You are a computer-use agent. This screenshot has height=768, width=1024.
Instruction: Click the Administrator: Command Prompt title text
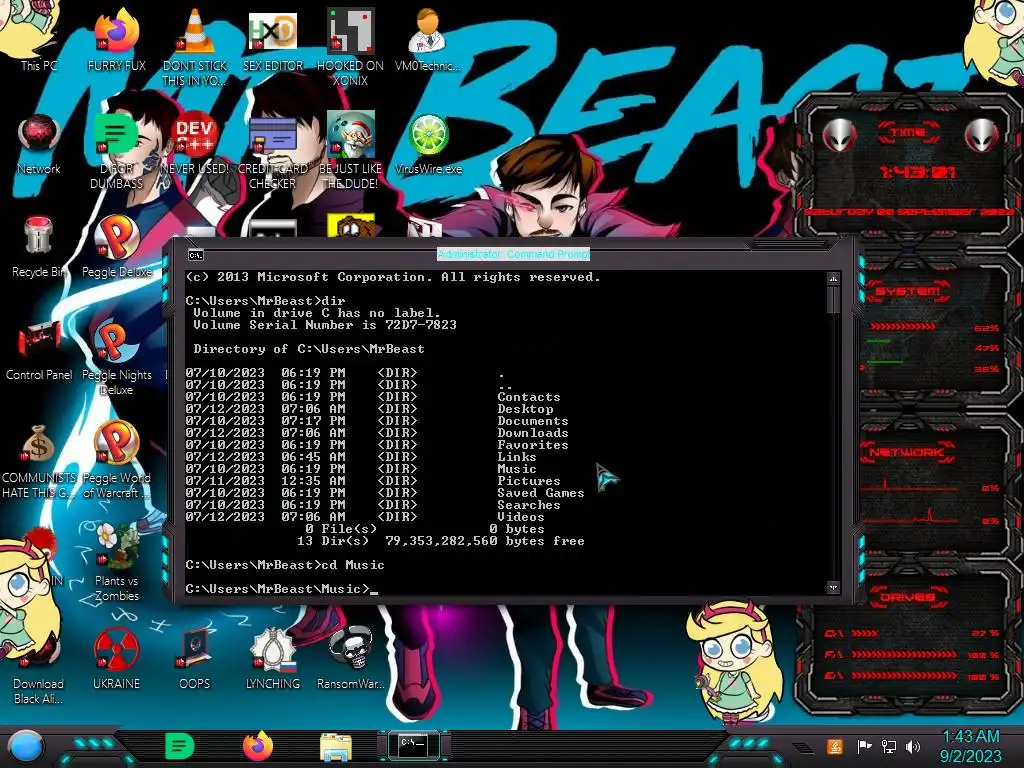pyautogui.click(x=513, y=254)
